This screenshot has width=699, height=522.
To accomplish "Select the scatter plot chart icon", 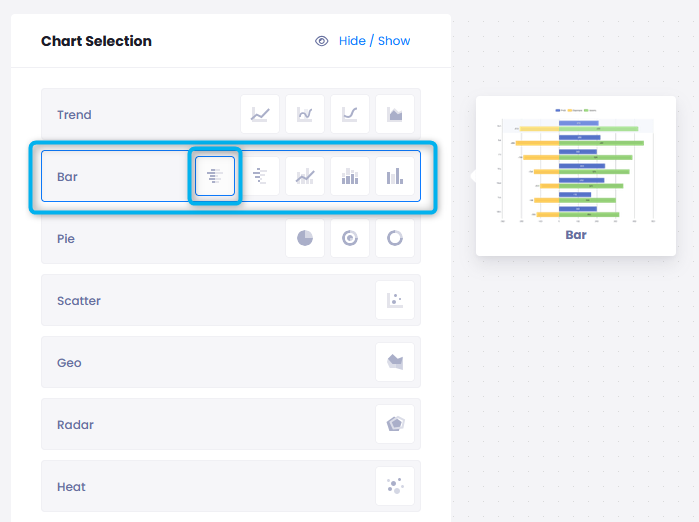I will [x=395, y=301].
